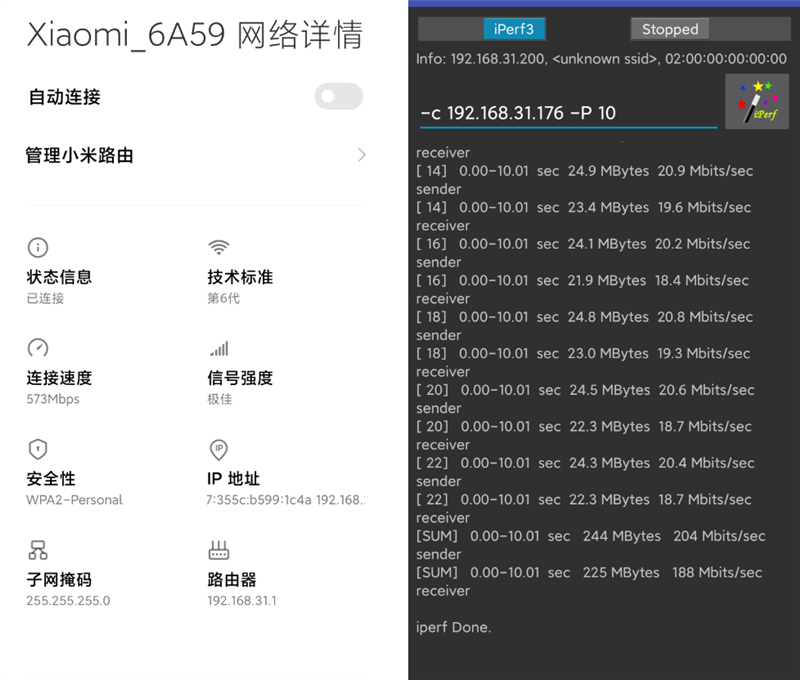Select the 状态信息 status info icon
The width and height of the screenshot is (800, 680).
point(38,247)
